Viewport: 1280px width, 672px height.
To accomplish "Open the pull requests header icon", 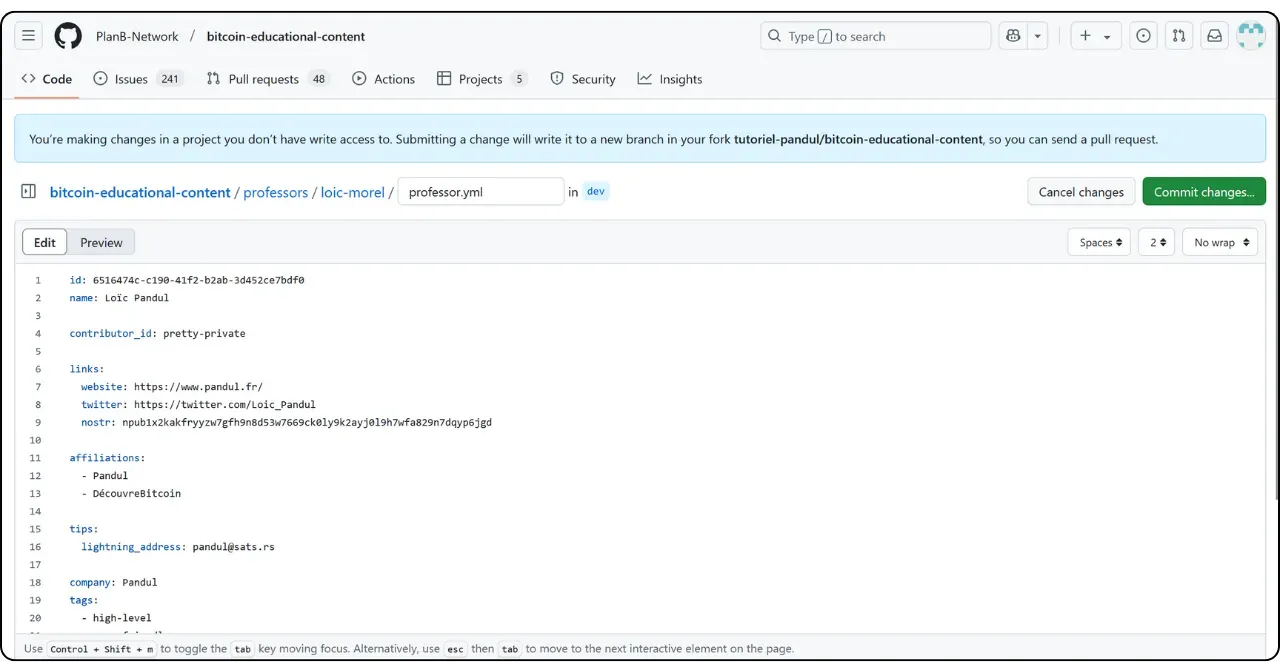I will click(x=1179, y=36).
